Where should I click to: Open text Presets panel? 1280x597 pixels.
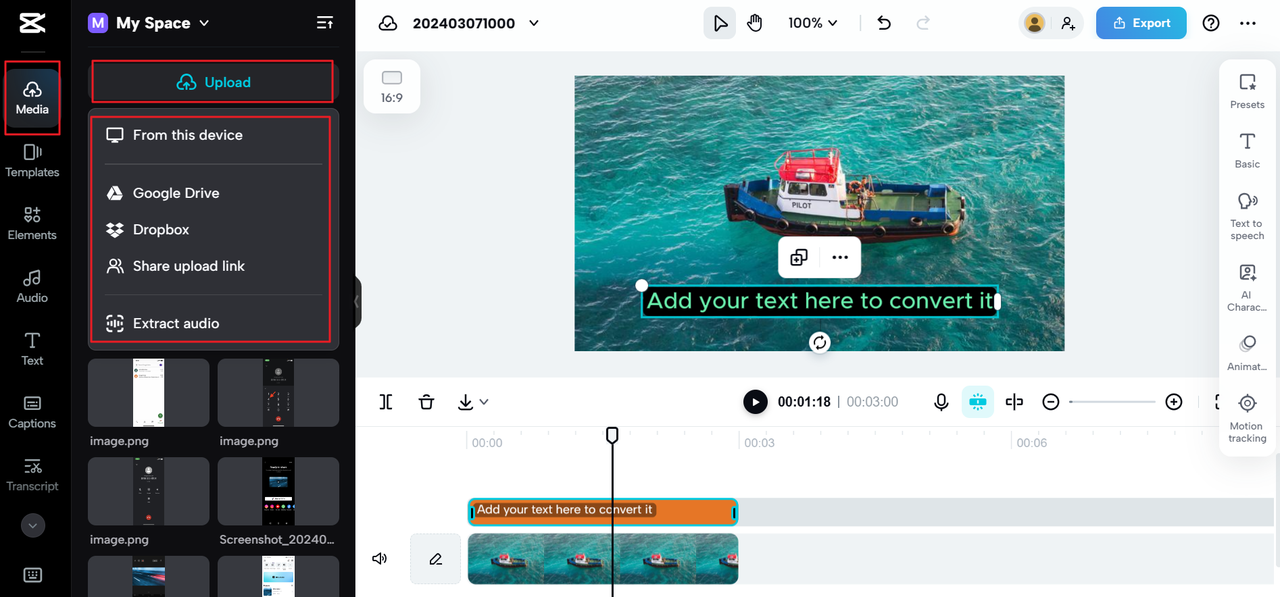(x=1247, y=91)
